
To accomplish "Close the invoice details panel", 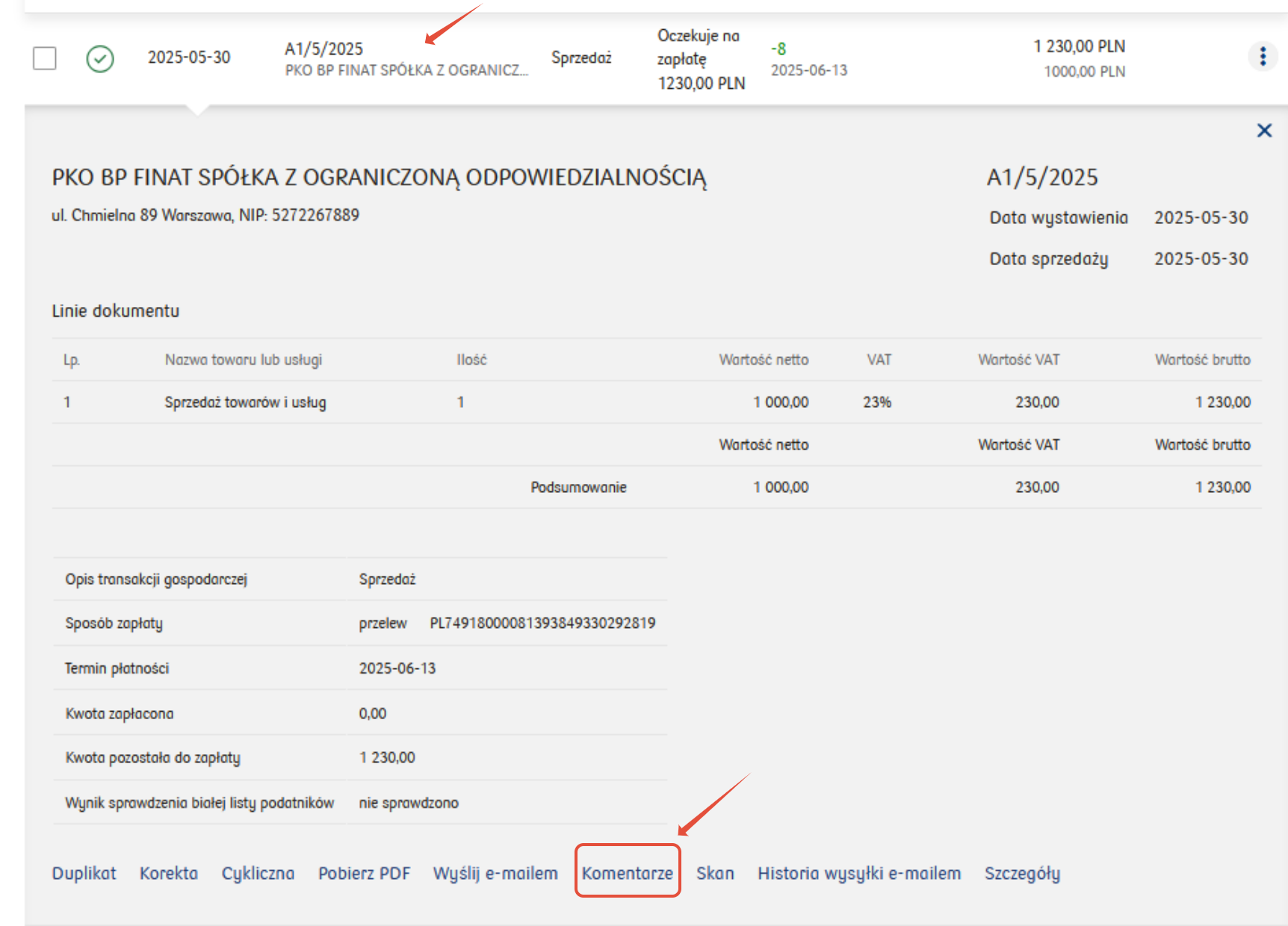I will pyautogui.click(x=1264, y=131).
